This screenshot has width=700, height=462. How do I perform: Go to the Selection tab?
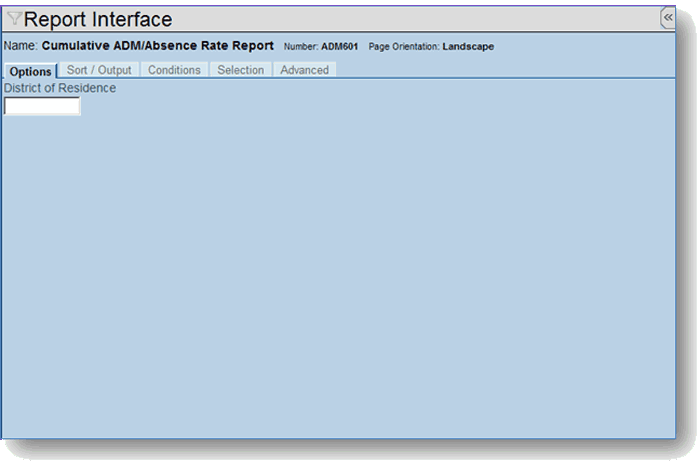point(241,70)
